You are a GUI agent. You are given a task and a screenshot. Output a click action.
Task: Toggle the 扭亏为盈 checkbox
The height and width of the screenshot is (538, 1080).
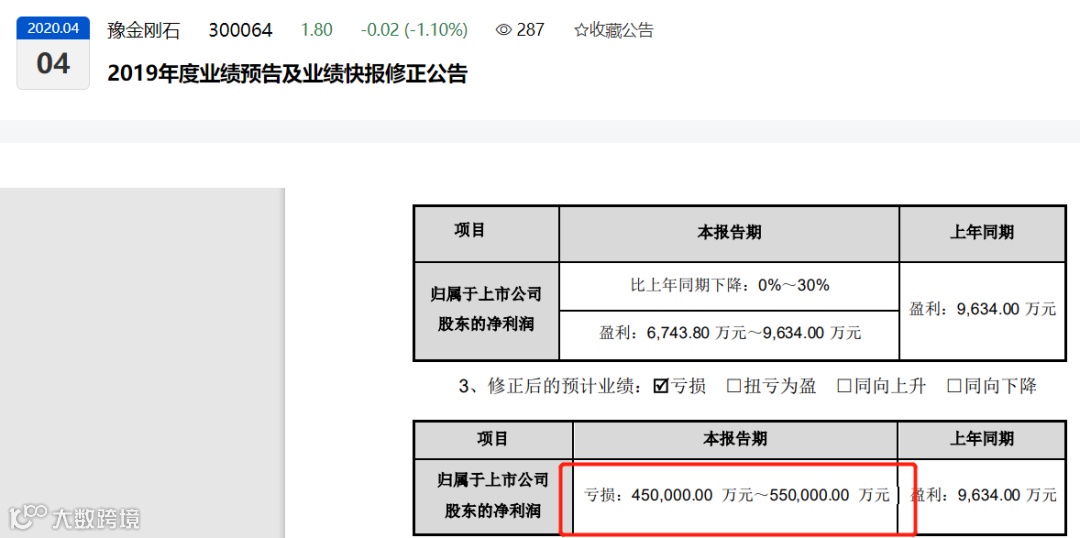click(x=734, y=386)
